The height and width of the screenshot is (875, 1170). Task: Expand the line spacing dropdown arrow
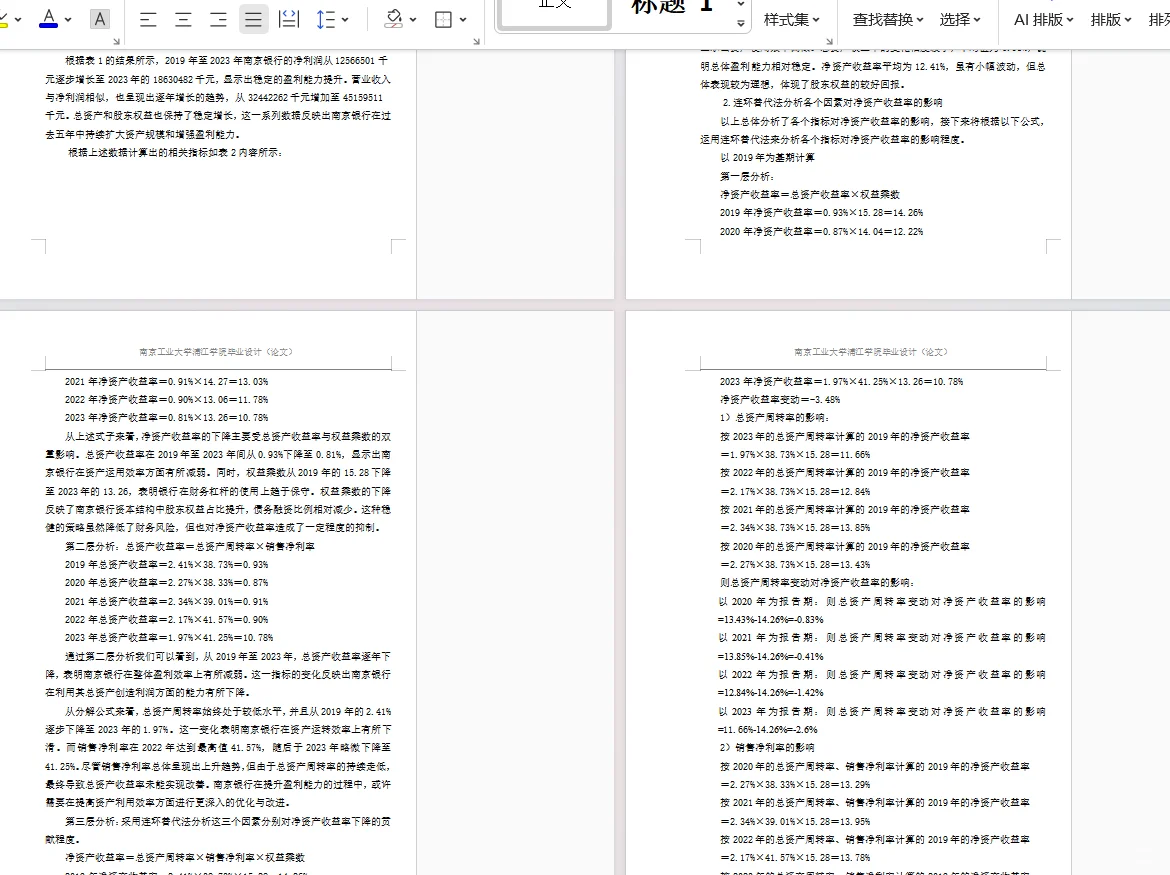345,19
